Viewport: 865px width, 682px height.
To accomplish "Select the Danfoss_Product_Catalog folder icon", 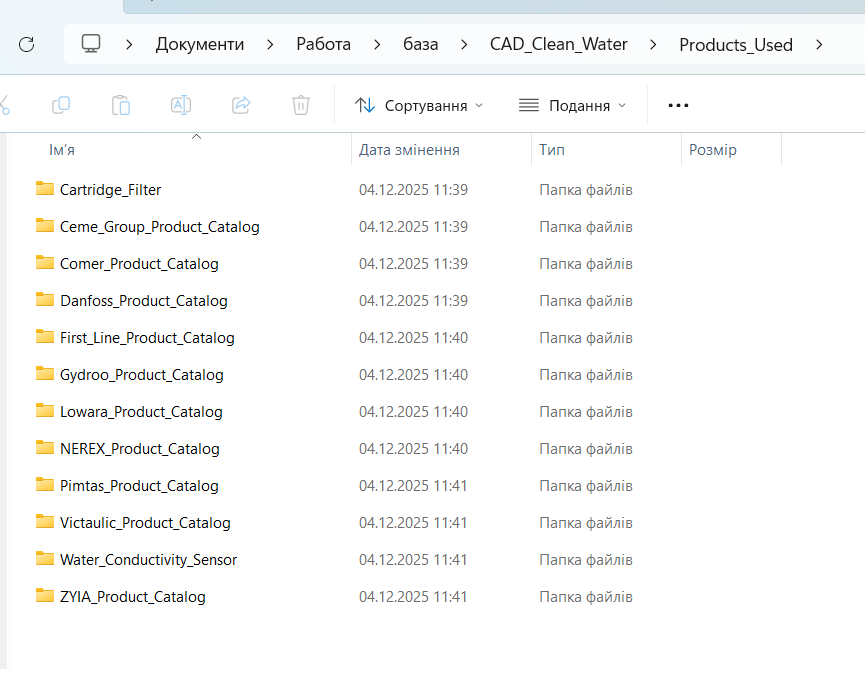I will pos(45,300).
